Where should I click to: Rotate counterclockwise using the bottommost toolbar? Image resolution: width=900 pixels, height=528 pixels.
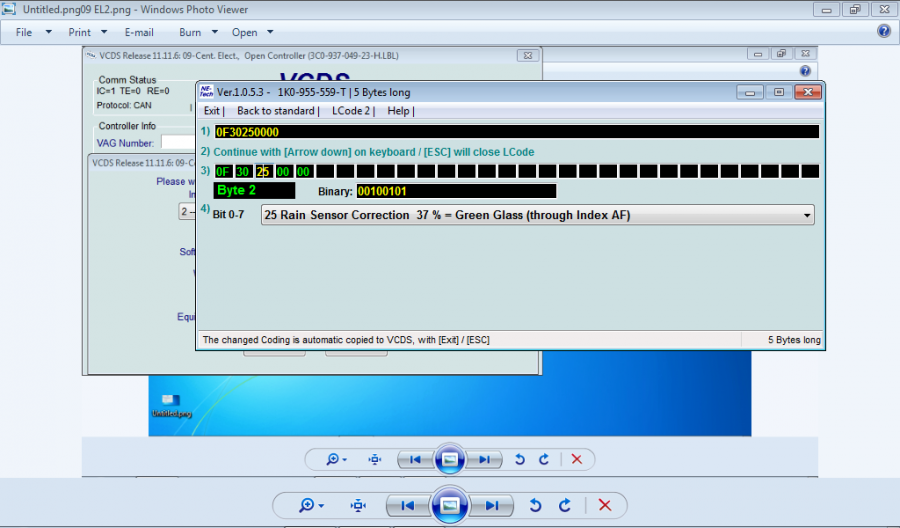click(536, 506)
